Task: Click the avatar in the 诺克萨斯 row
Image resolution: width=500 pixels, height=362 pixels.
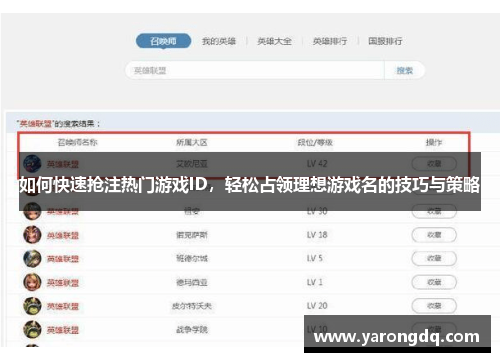Action: tap(32, 235)
